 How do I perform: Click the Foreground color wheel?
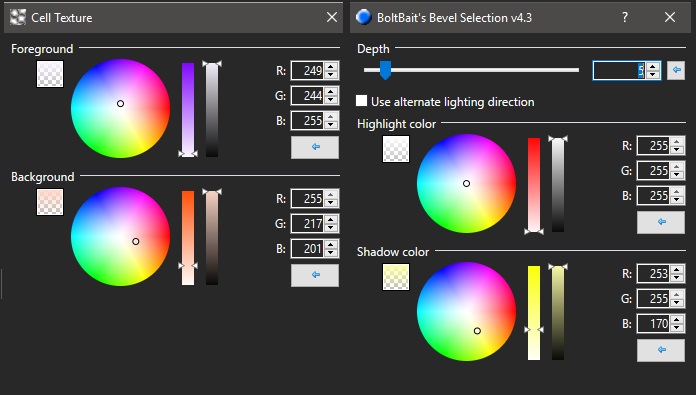[120, 108]
